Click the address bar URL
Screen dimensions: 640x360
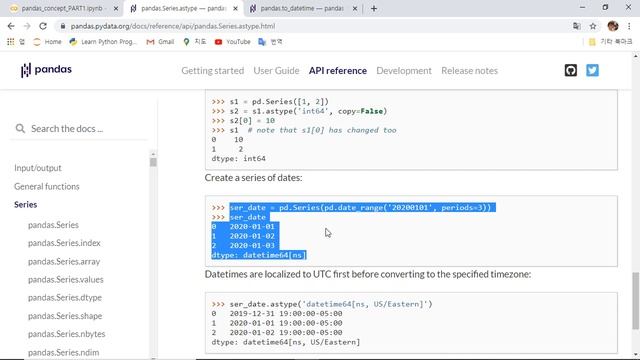173,26
